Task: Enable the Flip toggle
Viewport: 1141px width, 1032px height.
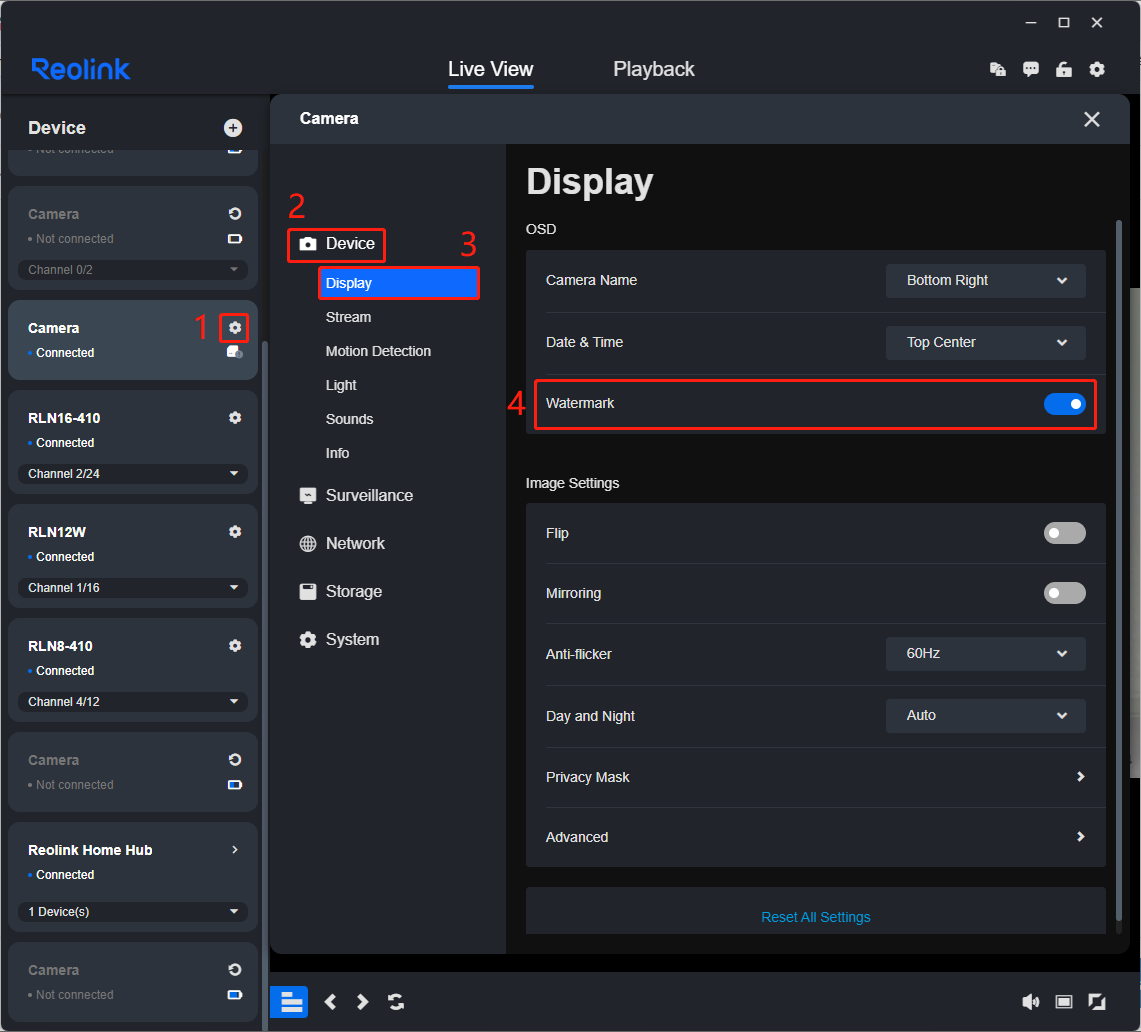Action: [x=1064, y=534]
